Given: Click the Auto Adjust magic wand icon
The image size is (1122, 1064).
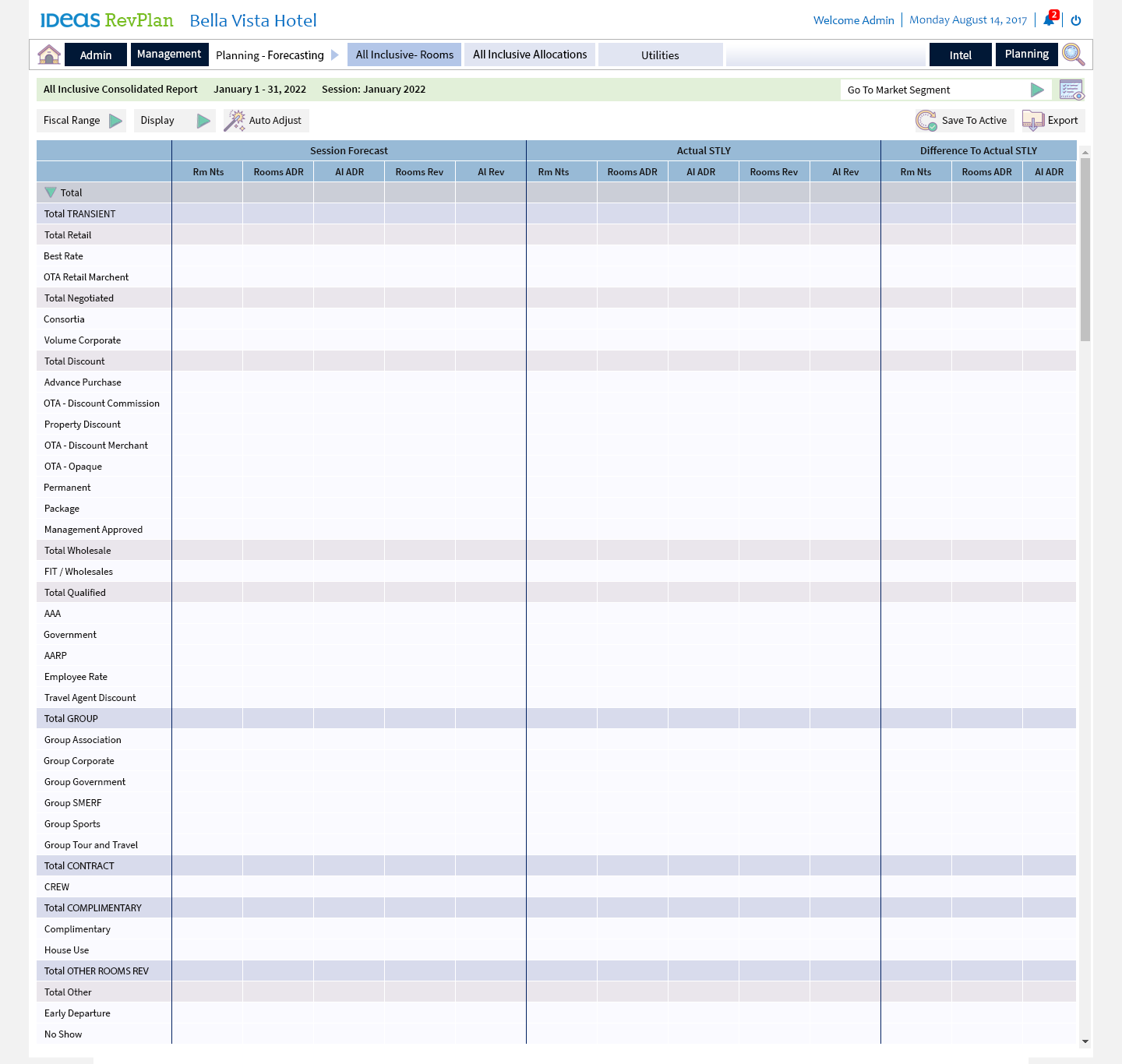Looking at the screenshot, I should [x=235, y=121].
